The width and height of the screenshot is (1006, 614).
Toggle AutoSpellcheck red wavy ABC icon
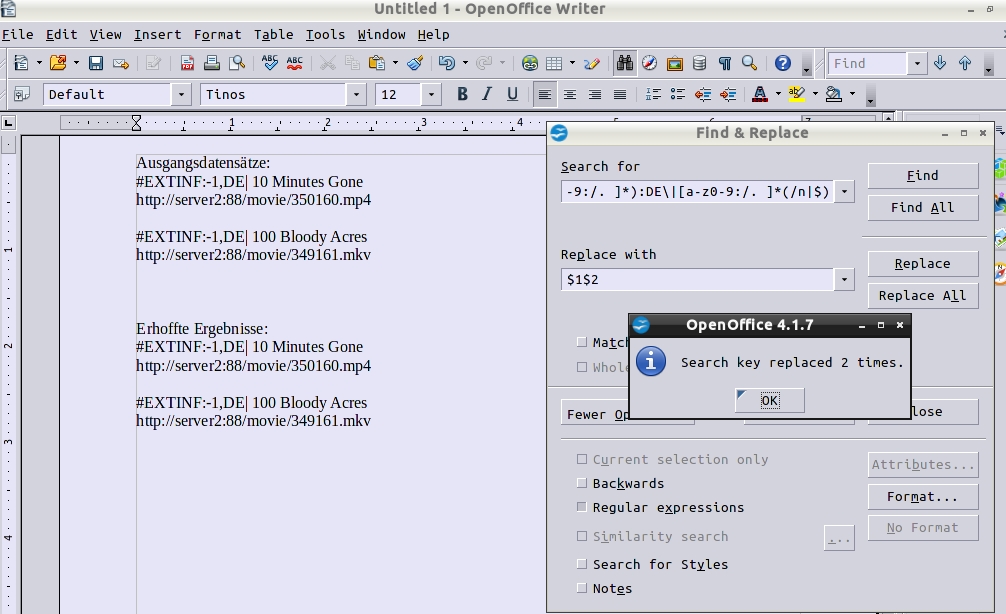(294, 63)
